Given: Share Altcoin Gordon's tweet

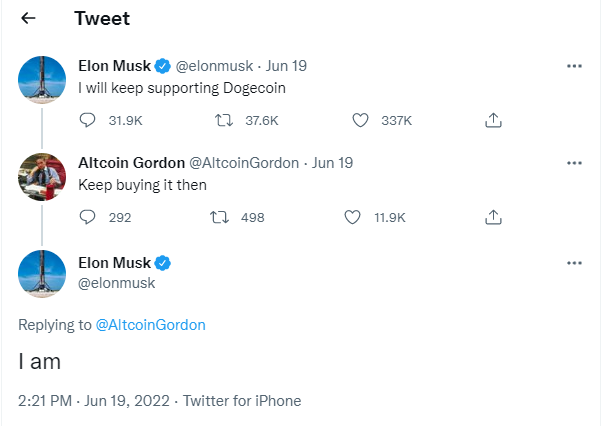Looking at the screenshot, I should click(x=492, y=216).
